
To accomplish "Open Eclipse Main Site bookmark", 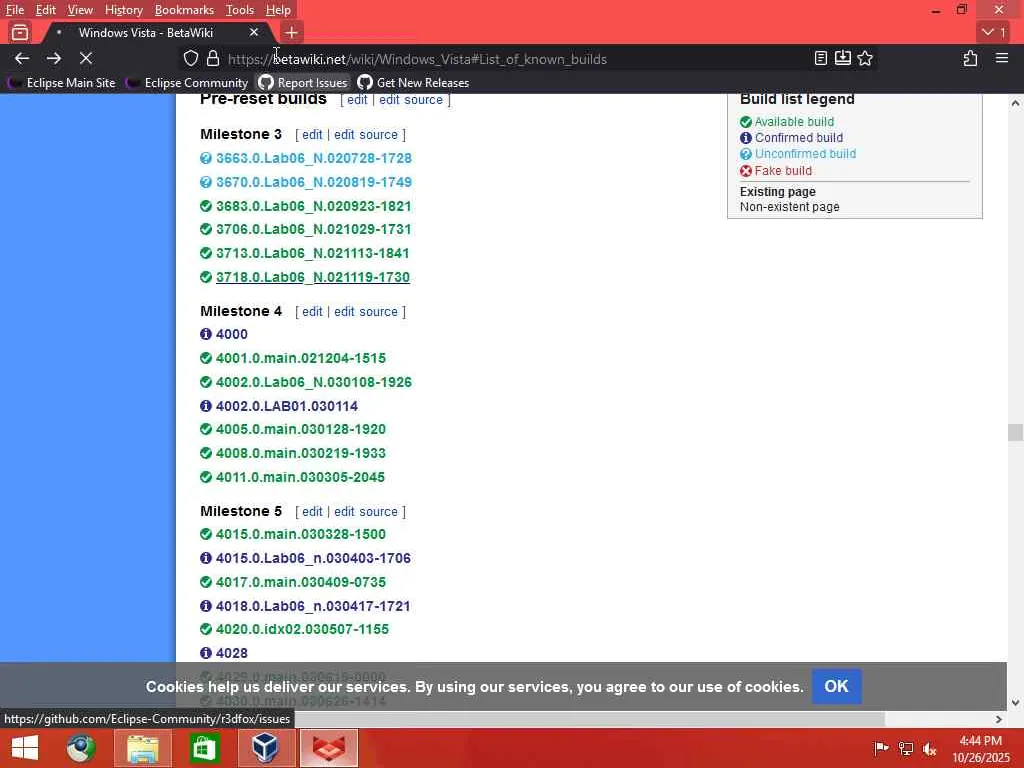I will (62, 83).
